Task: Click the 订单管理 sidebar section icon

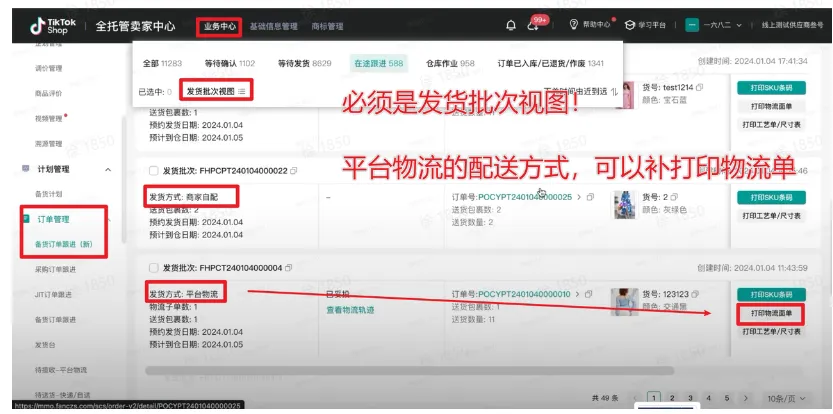Action: 26,219
